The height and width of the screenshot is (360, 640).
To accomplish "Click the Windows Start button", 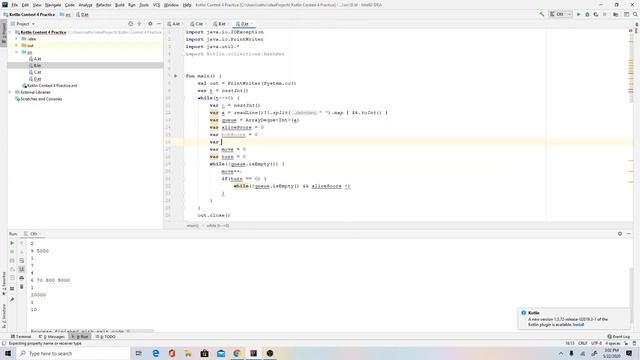I will point(8,353).
